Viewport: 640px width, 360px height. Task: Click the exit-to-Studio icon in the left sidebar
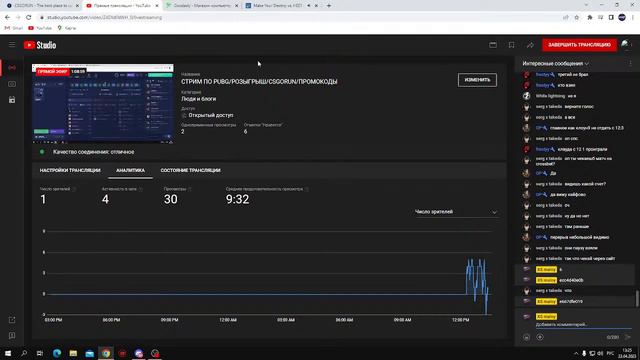pos(12,320)
